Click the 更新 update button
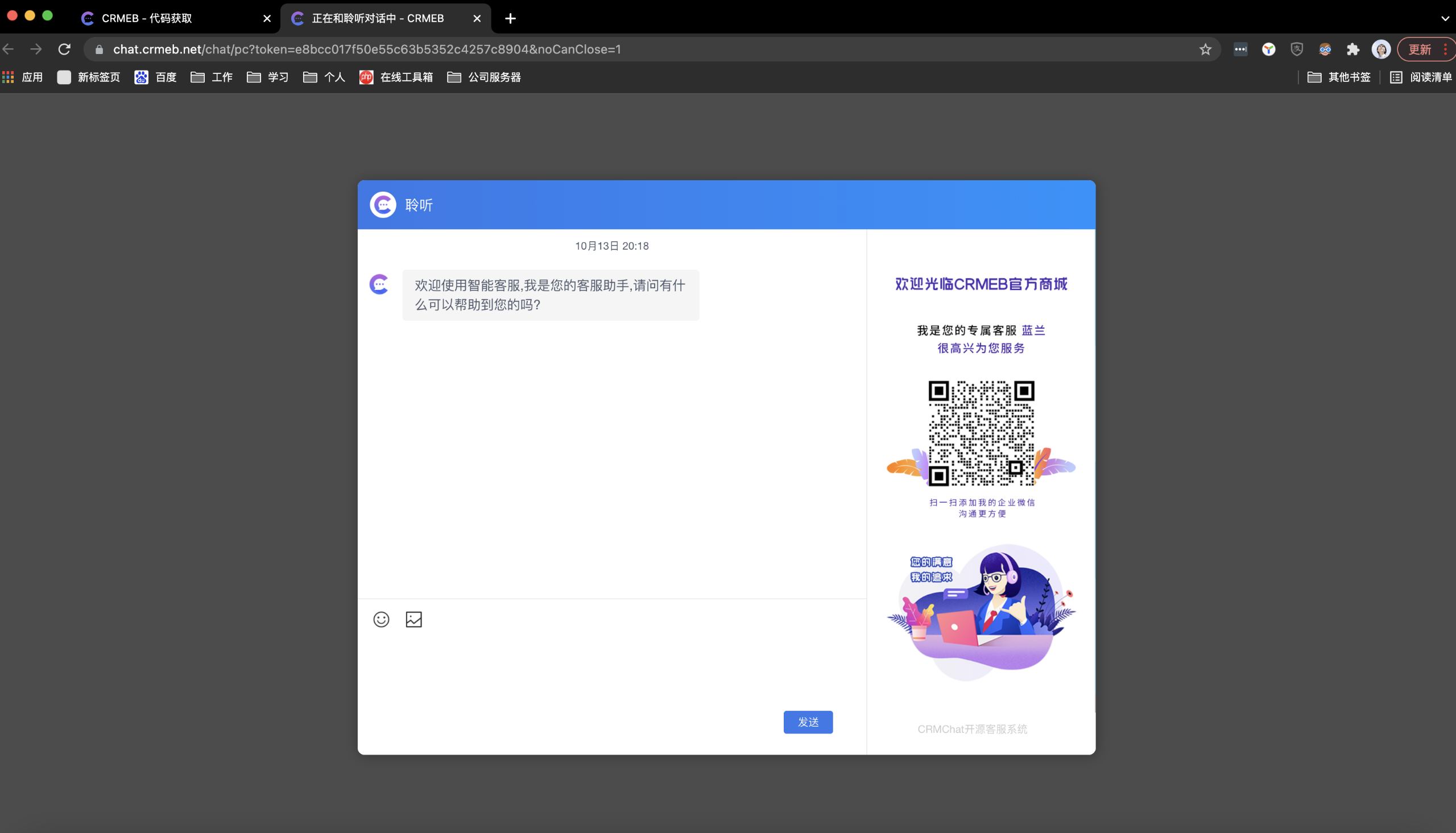Viewport: 1456px width, 833px height. pos(1420,49)
